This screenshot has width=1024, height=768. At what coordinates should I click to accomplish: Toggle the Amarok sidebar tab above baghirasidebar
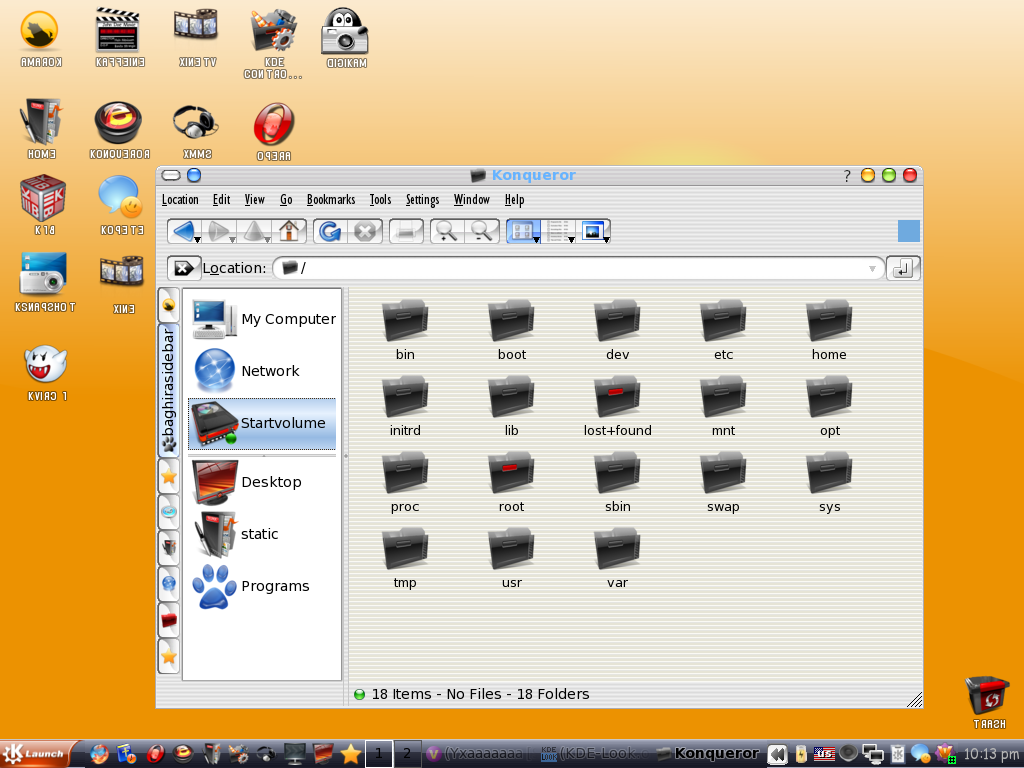point(168,306)
